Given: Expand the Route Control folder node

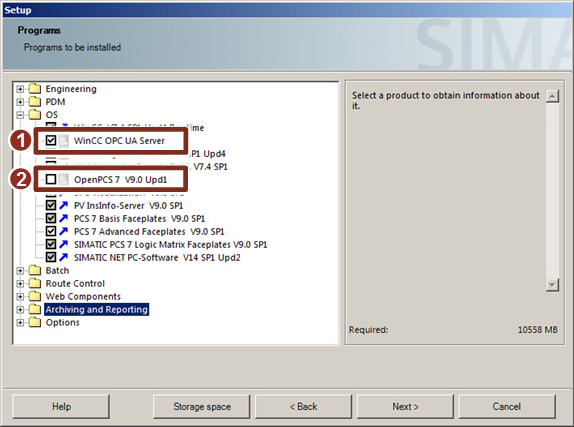Looking at the screenshot, I should [20, 283].
